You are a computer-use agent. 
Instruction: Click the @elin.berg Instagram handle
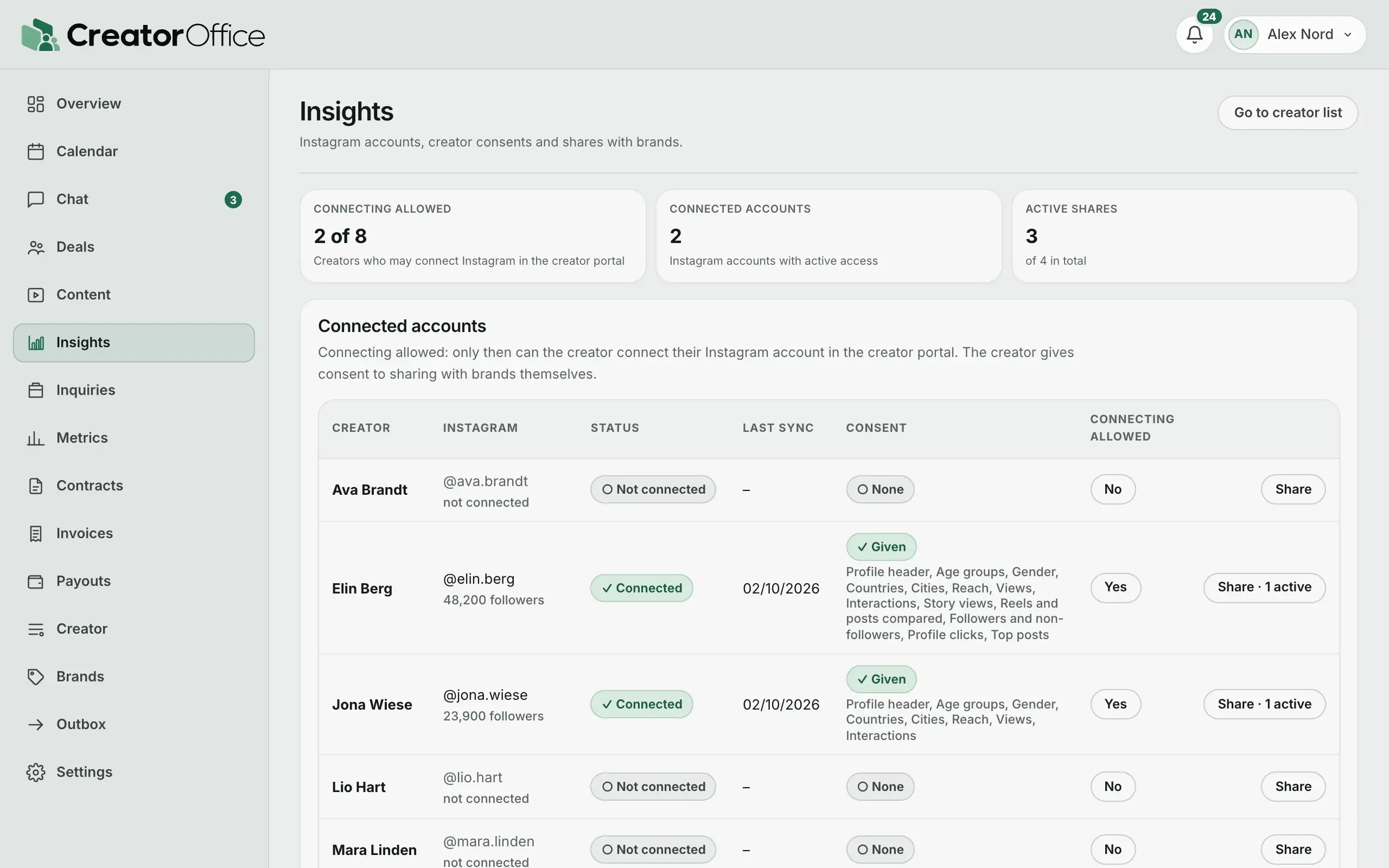click(479, 579)
